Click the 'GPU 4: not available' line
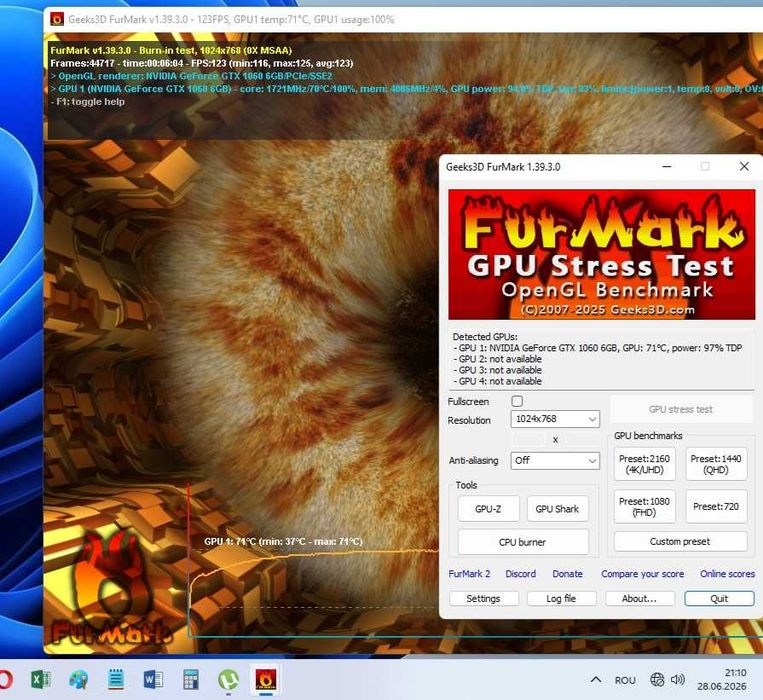The width and height of the screenshot is (763, 700). 497,381
